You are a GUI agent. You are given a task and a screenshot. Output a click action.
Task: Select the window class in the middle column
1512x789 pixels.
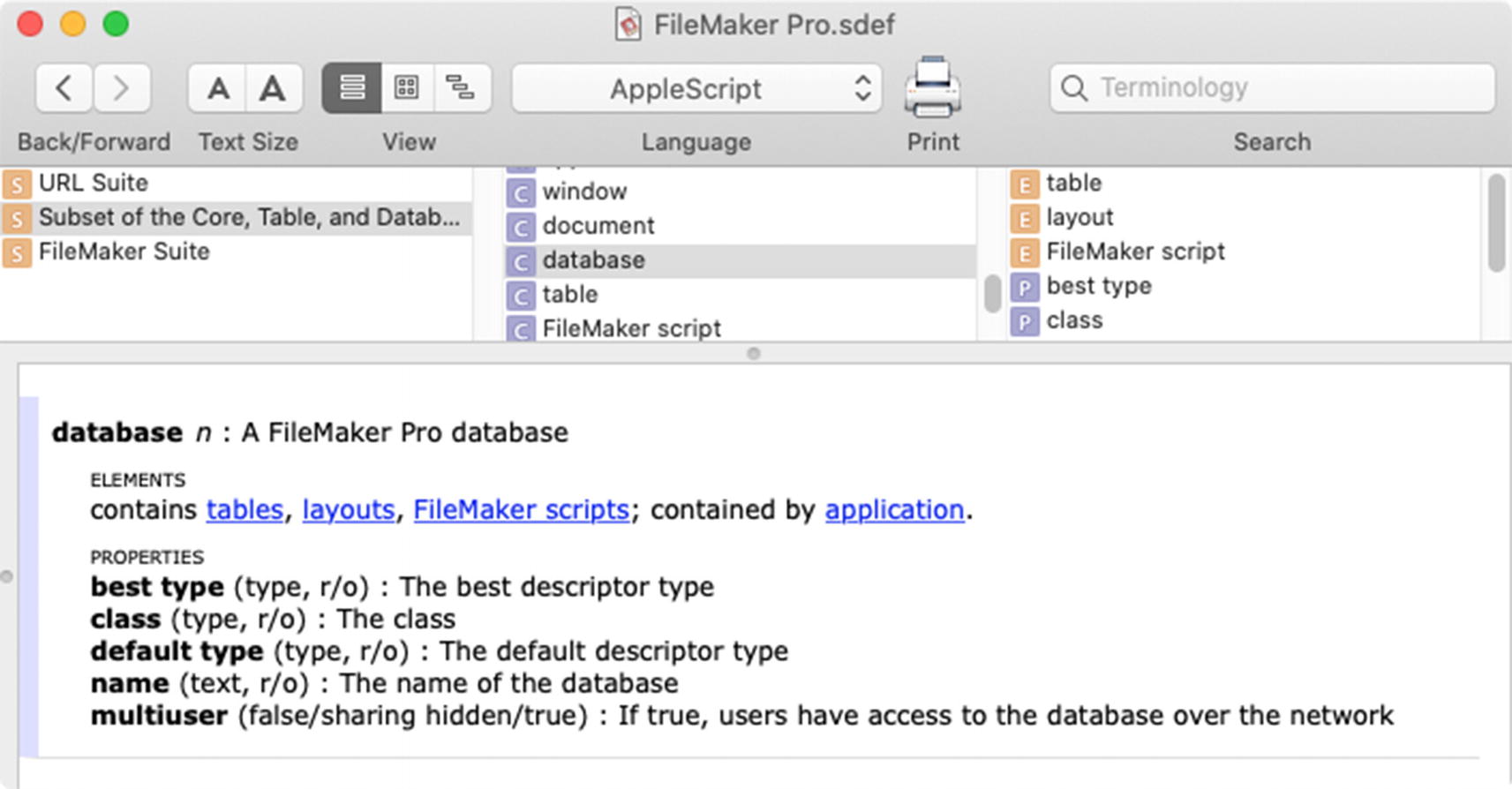coord(741,192)
